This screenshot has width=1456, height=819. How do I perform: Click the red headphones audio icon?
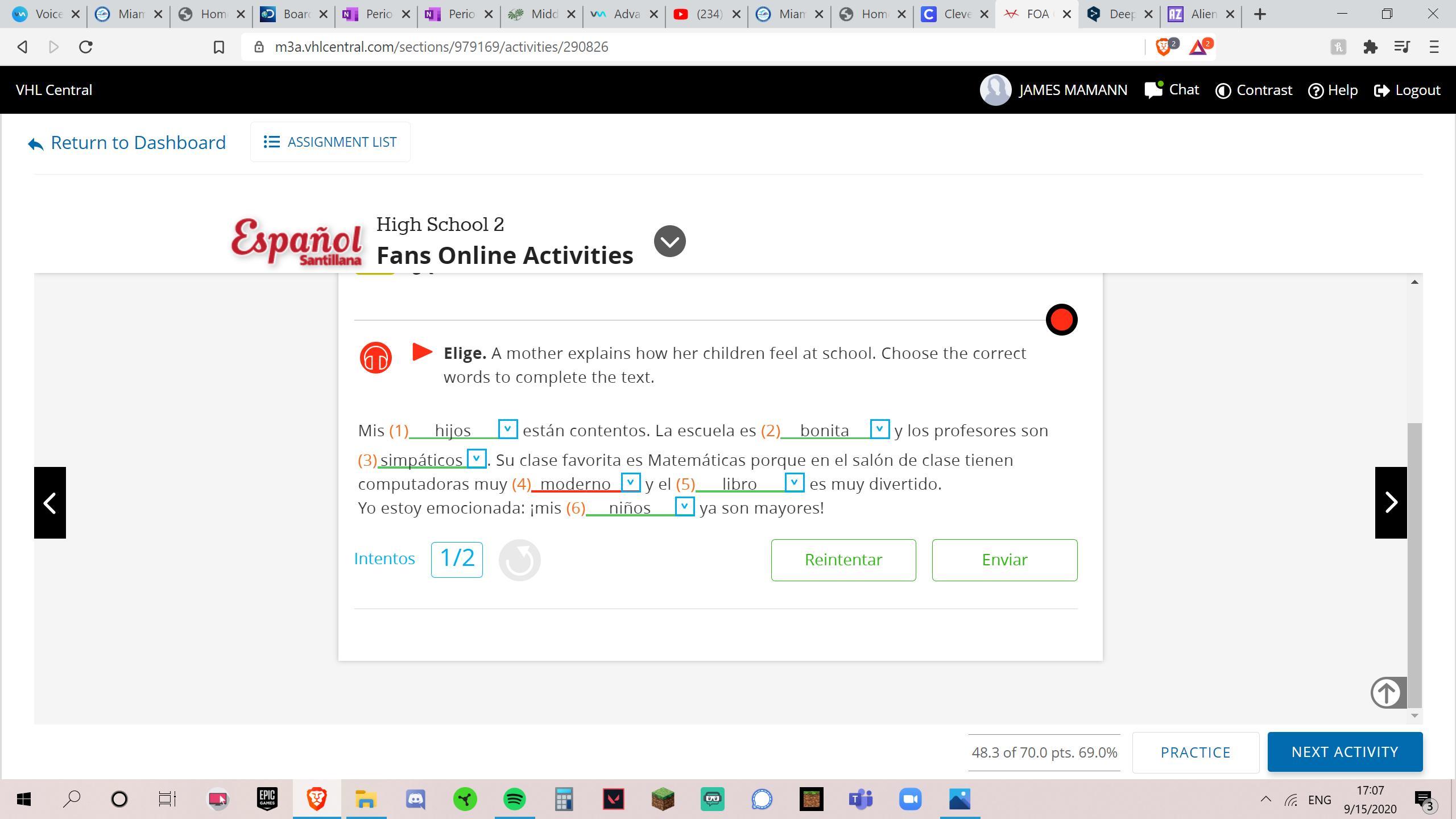(x=375, y=358)
